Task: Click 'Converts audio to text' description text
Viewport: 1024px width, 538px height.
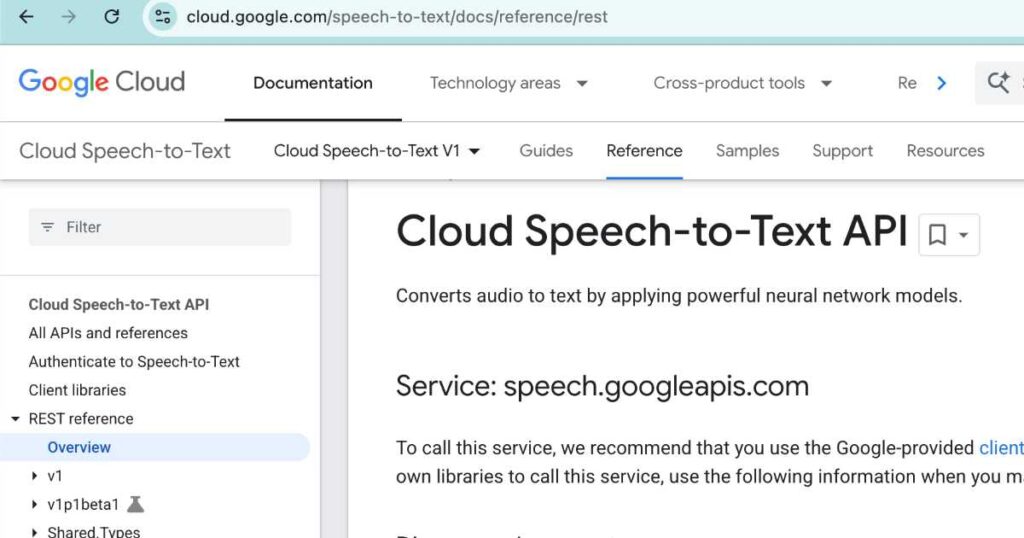Action: coord(679,296)
